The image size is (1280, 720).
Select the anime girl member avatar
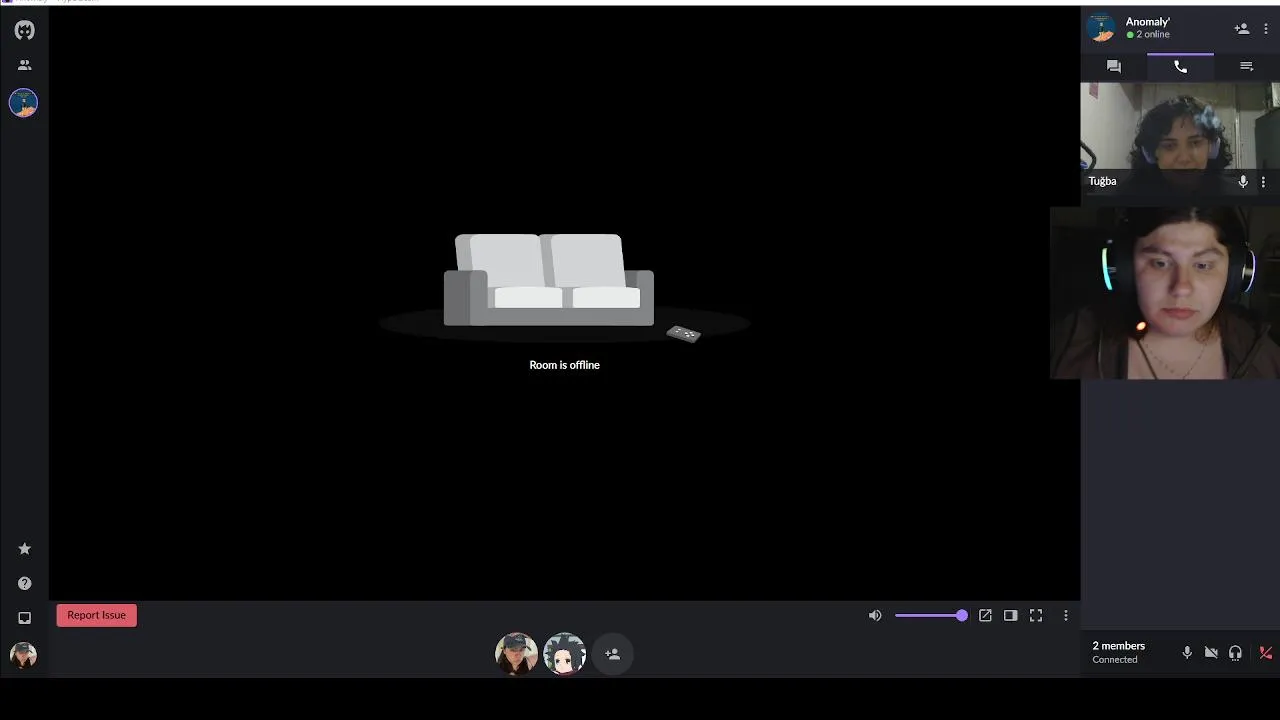pos(564,654)
